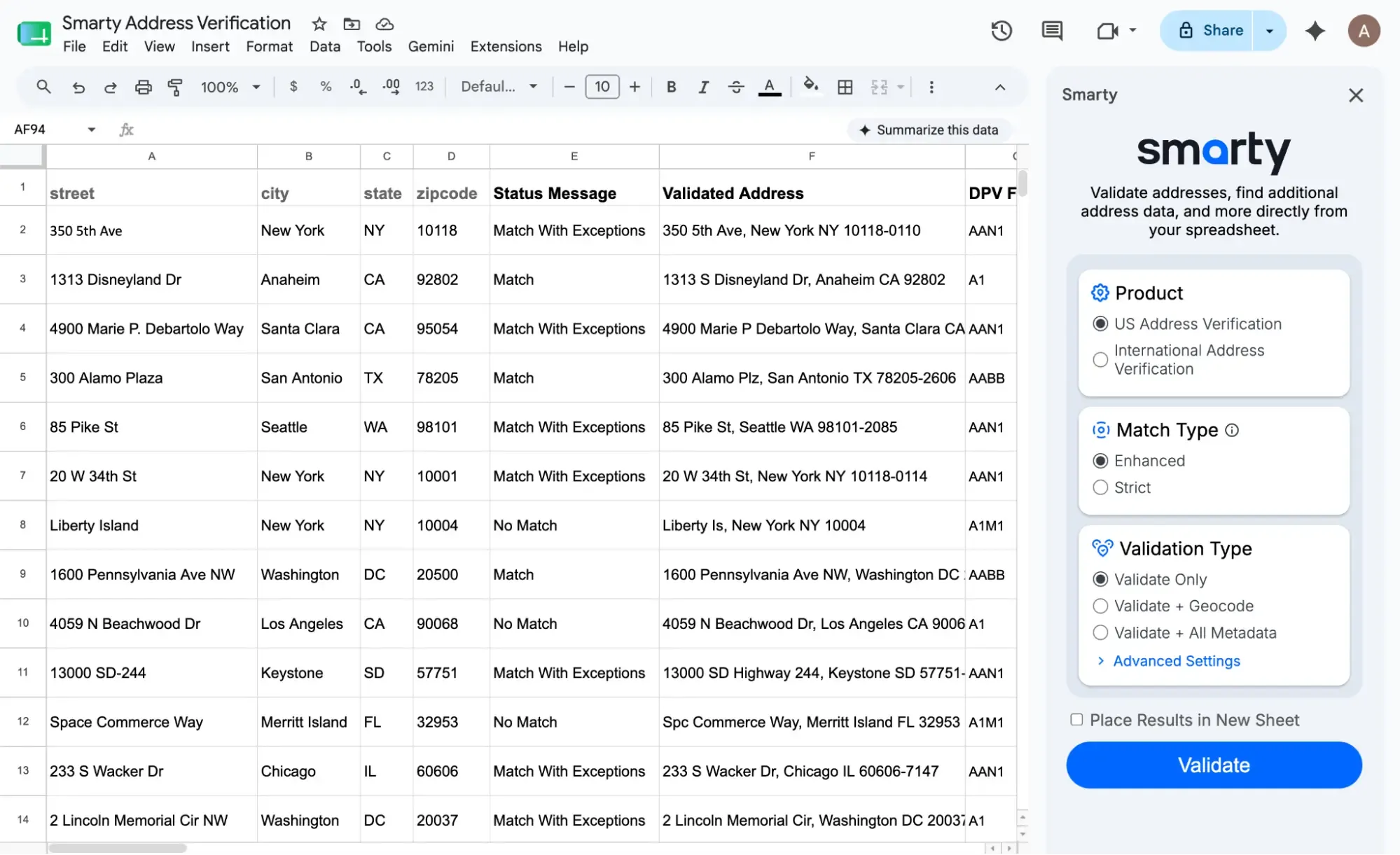Click the name box showing AF94
This screenshot has width=1400, height=855.
pyautogui.click(x=46, y=130)
